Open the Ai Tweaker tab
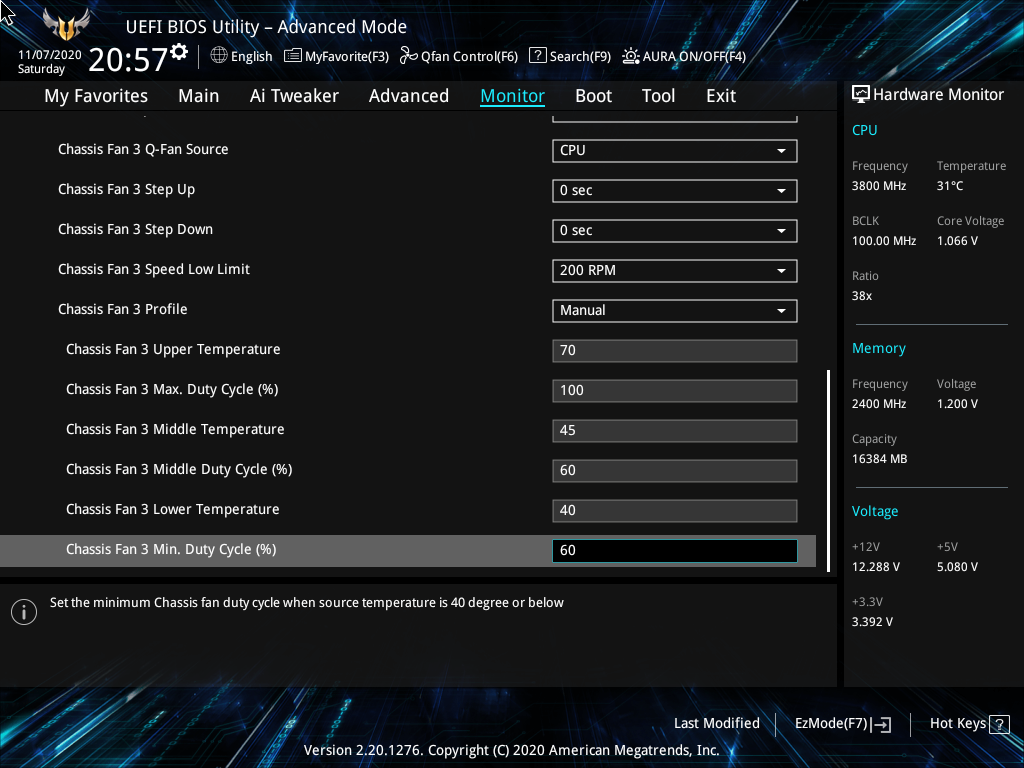The image size is (1024, 768). (294, 96)
